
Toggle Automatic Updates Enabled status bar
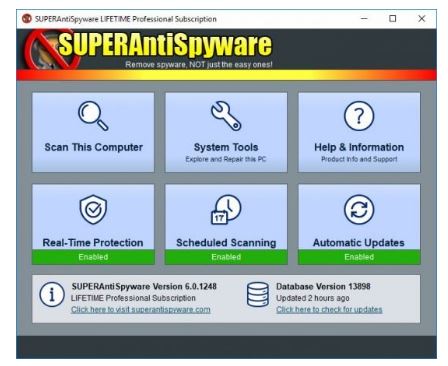[359, 257]
